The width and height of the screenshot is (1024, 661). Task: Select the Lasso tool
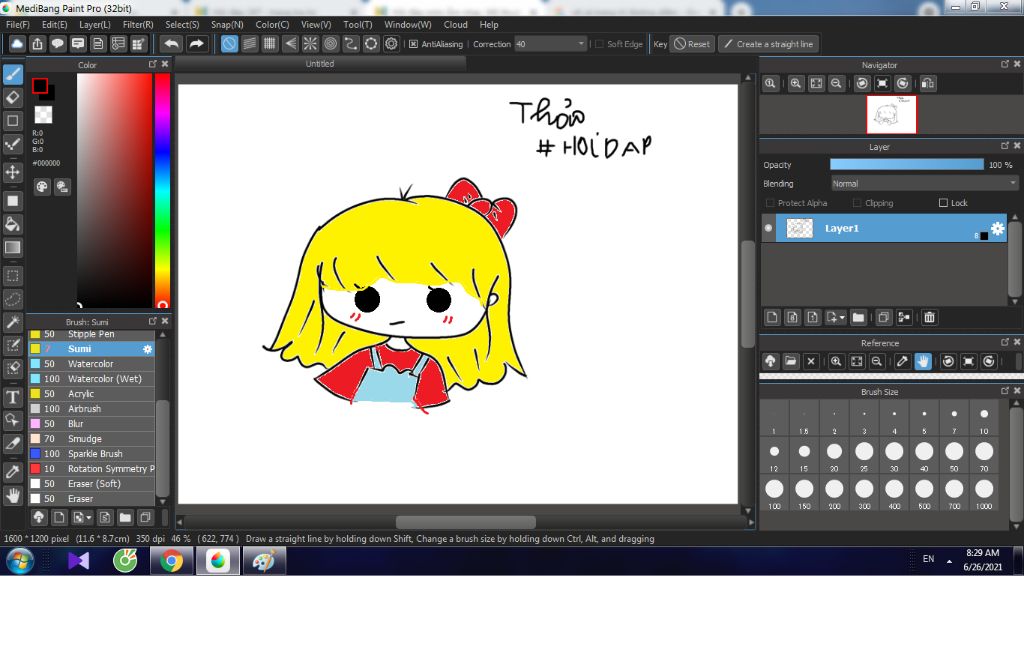coord(12,299)
